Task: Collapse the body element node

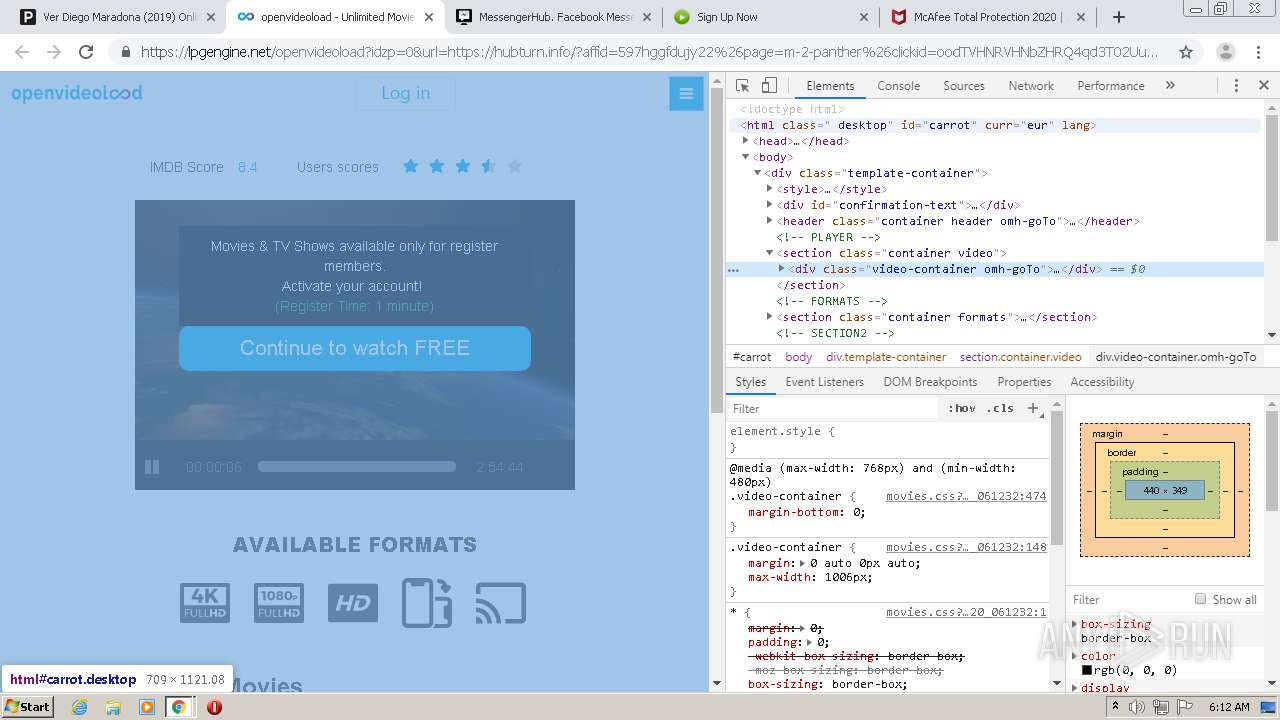Action: (x=745, y=157)
